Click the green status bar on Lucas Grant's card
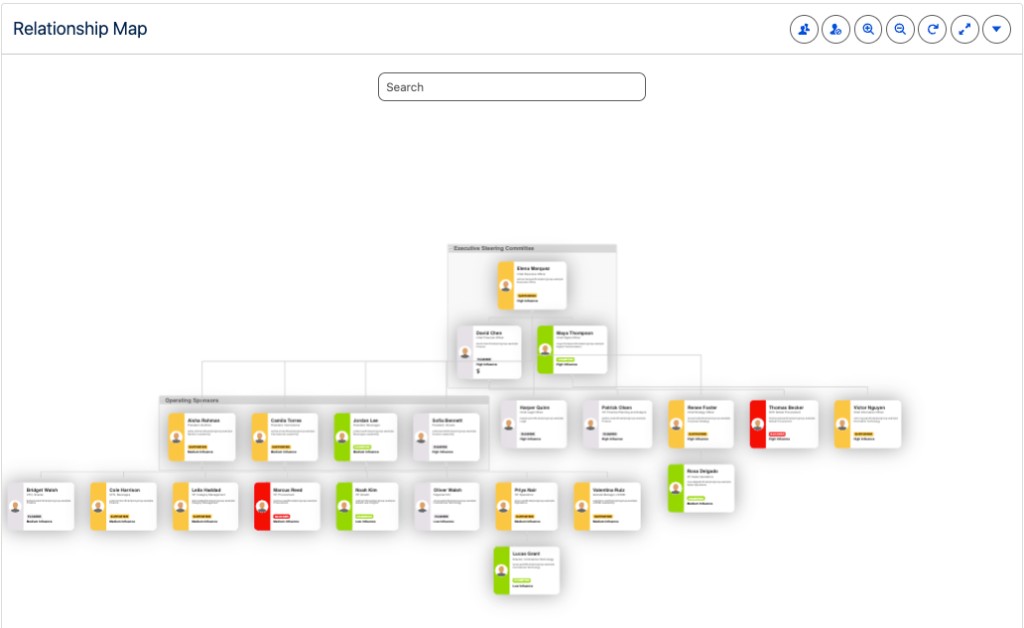 (501, 571)
